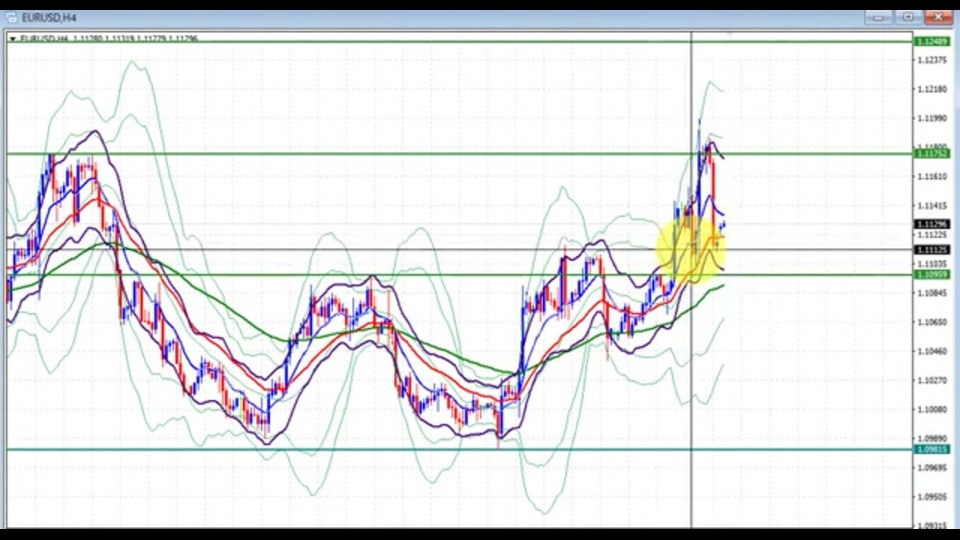This screenshot has width=960, height=540.
Task: Click the 1.12375 price scale label
Action: tap(932, 60)
